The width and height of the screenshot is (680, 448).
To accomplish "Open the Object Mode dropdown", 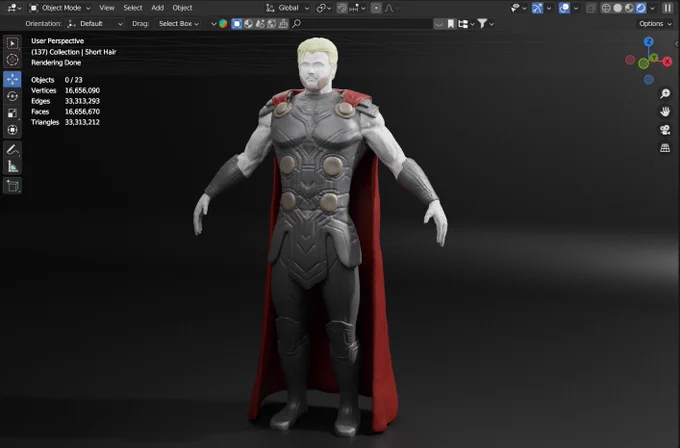I will (60, 8).
